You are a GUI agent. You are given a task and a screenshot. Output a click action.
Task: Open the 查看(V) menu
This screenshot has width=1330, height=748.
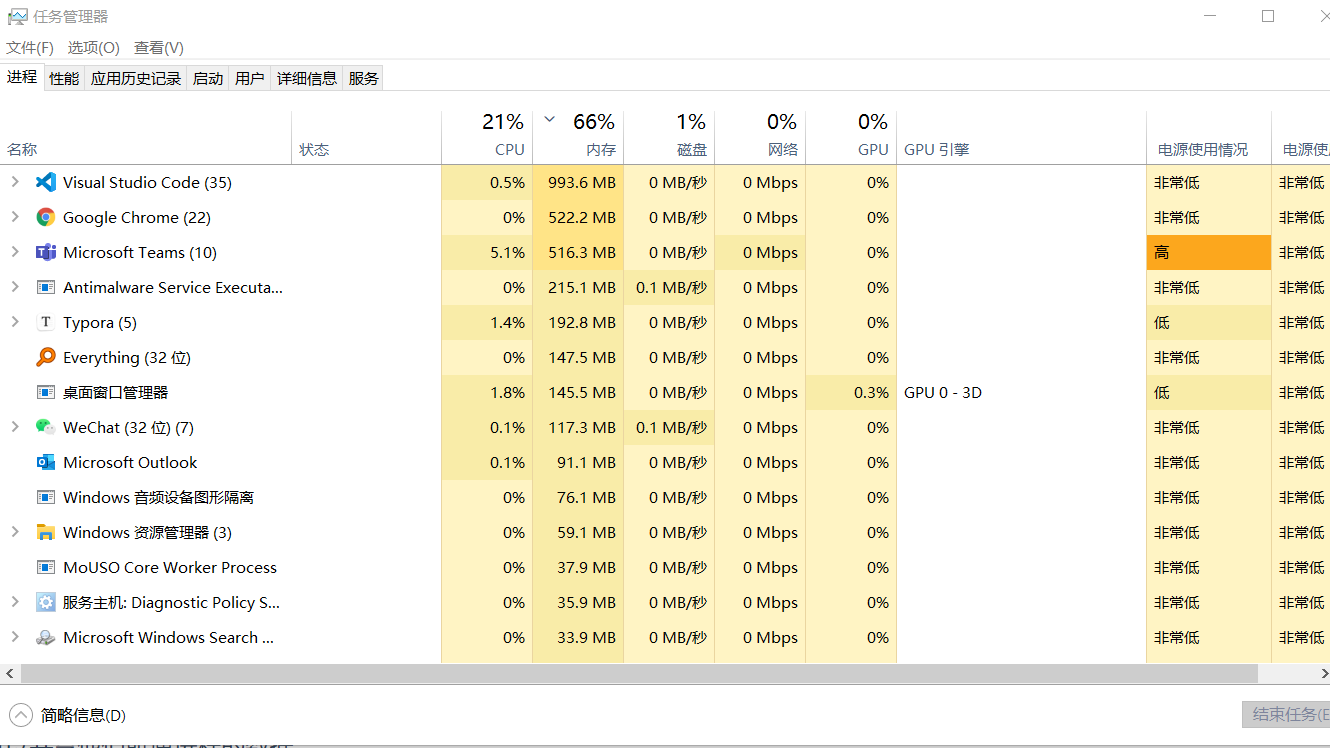coord(159,47)
